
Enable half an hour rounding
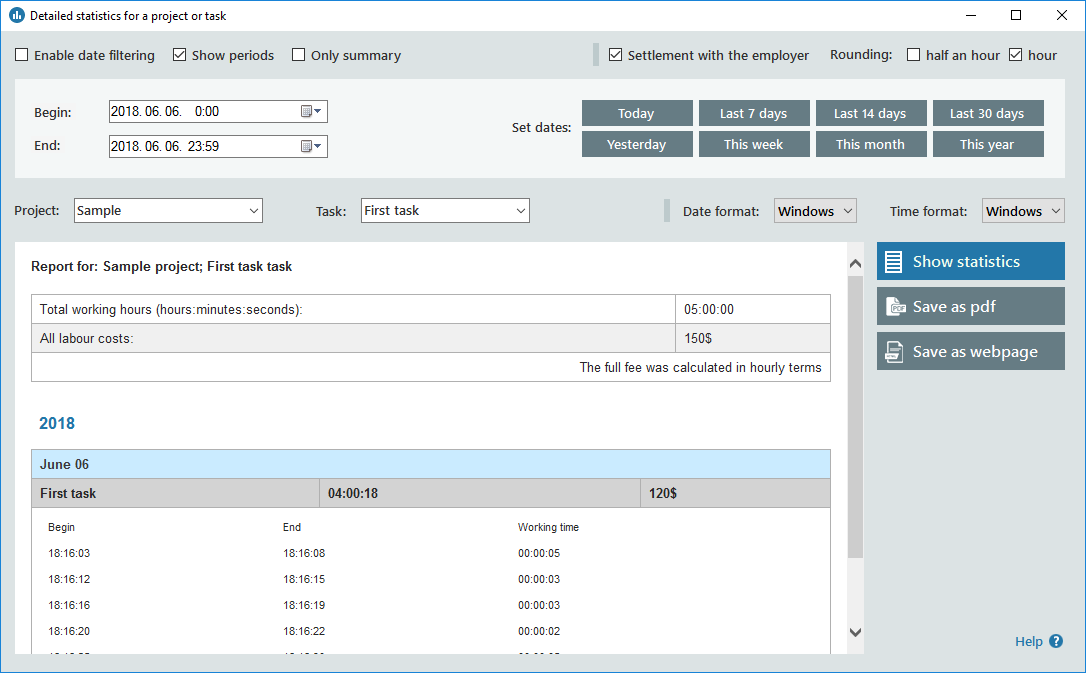[914, 56]
